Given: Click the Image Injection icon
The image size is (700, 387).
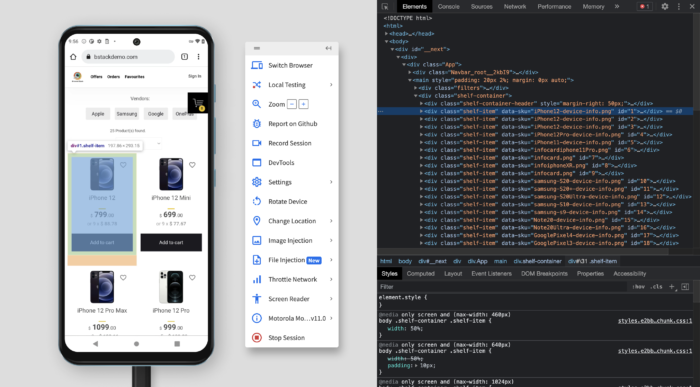Looking at the screenshot, I should pos(257,241).
